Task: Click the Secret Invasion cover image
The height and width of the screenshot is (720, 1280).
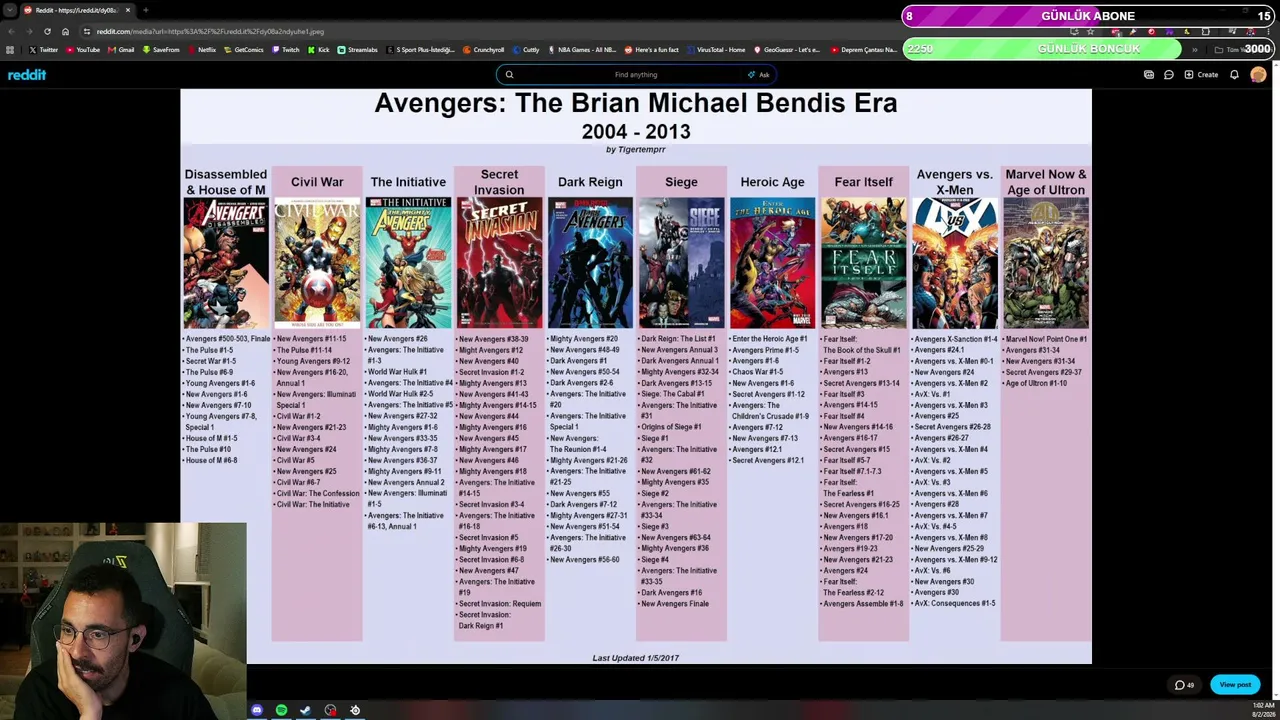Action: (x=499, y=263)
